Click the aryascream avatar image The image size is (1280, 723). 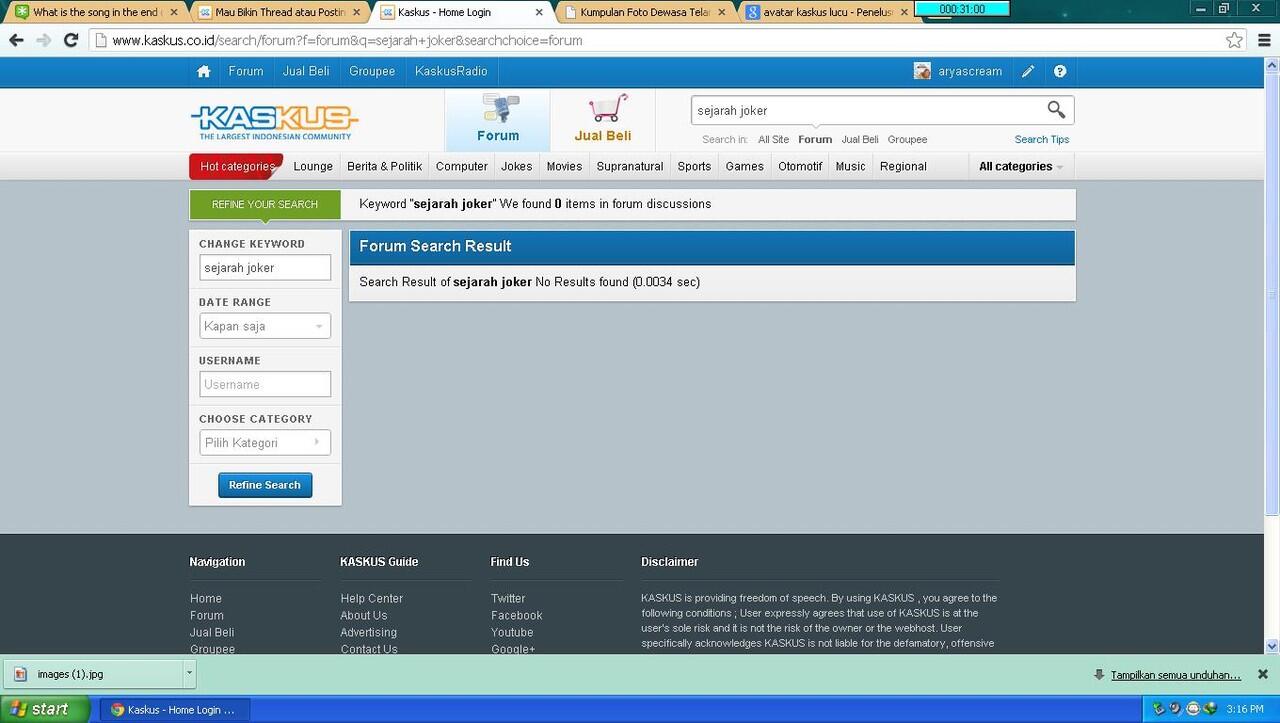pyautogui.click(x=922, y=71)
